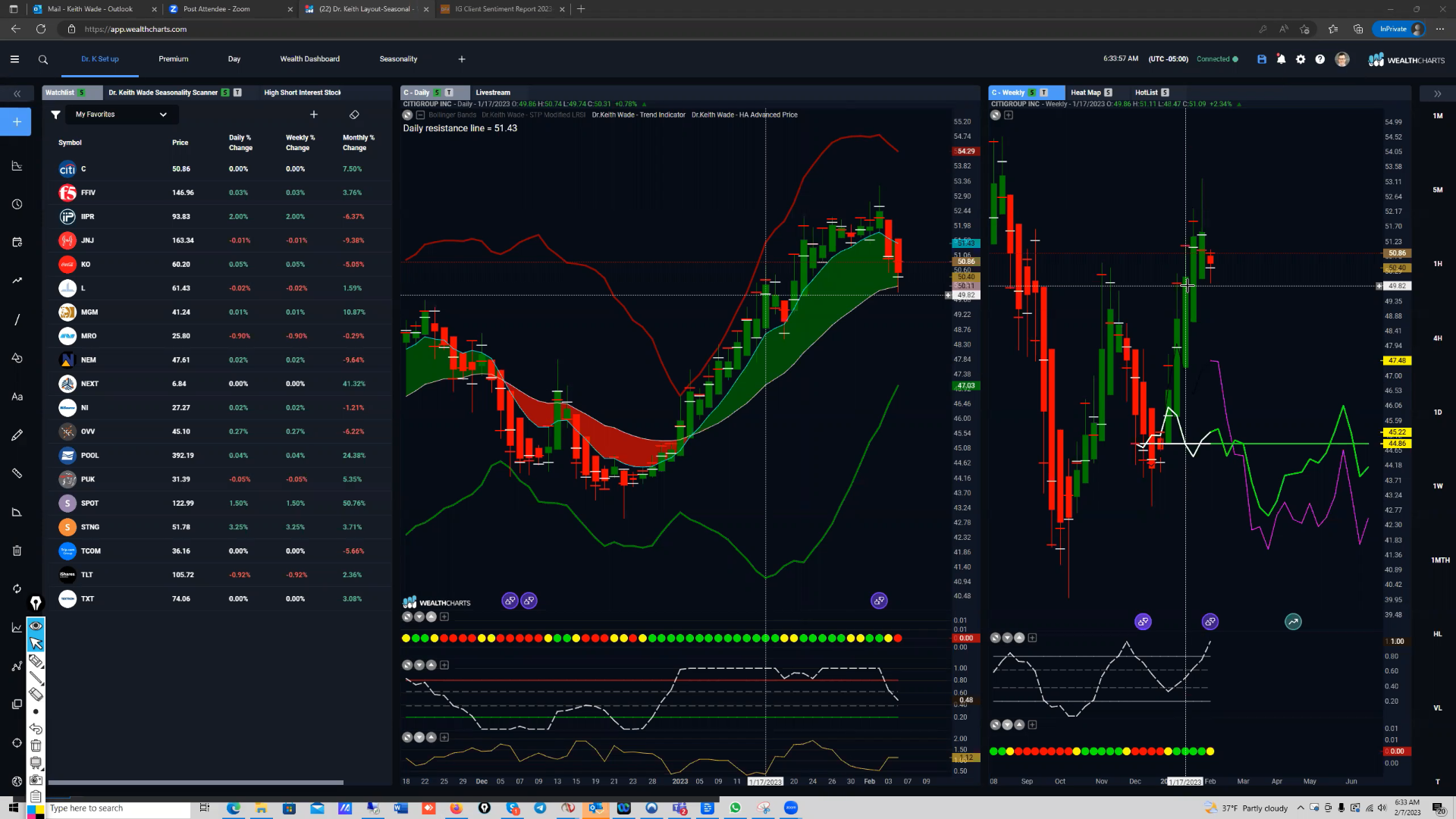Open the Wealth Dashboard tab
This screenshot has height=819, width=1456.
coord(310,59)
